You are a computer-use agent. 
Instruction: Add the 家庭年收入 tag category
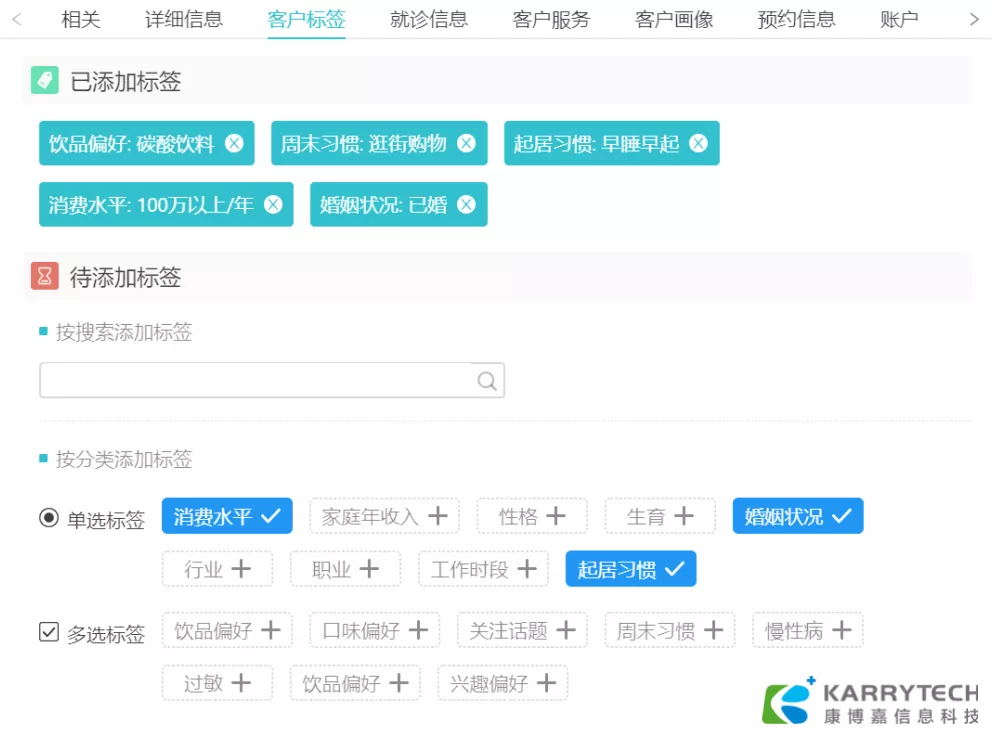click(384, 516)
